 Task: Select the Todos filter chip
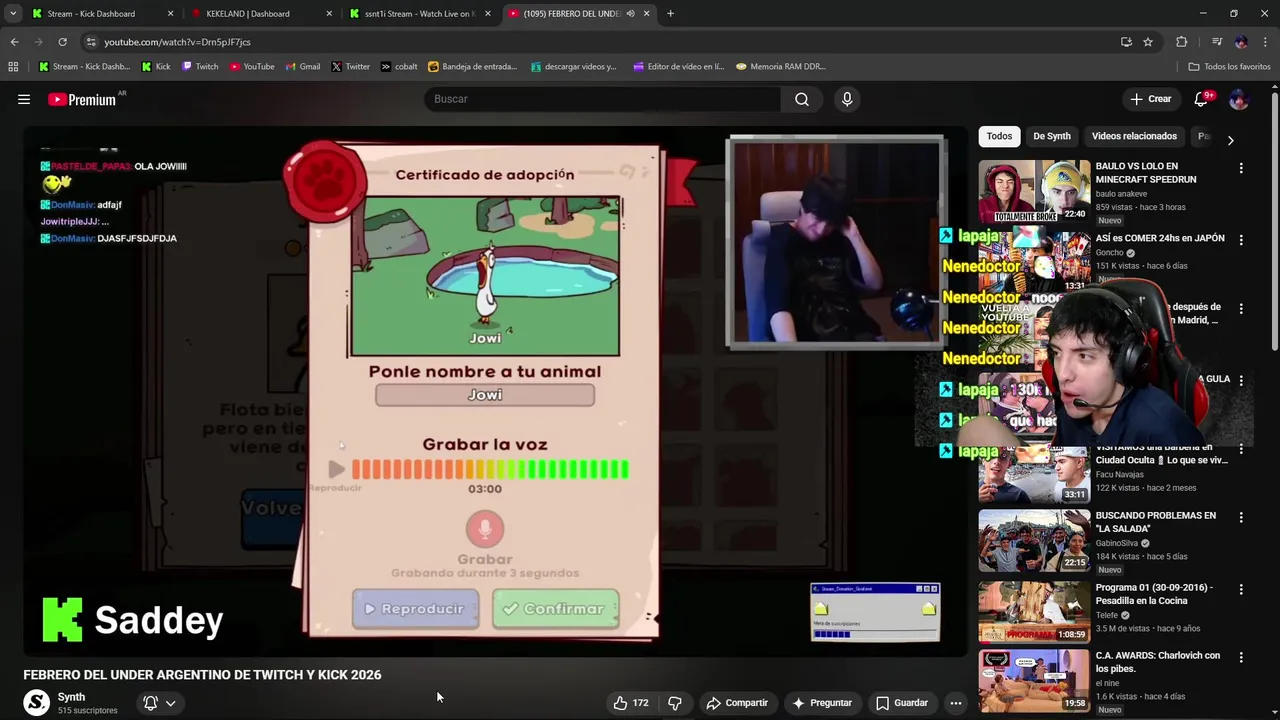999,136
